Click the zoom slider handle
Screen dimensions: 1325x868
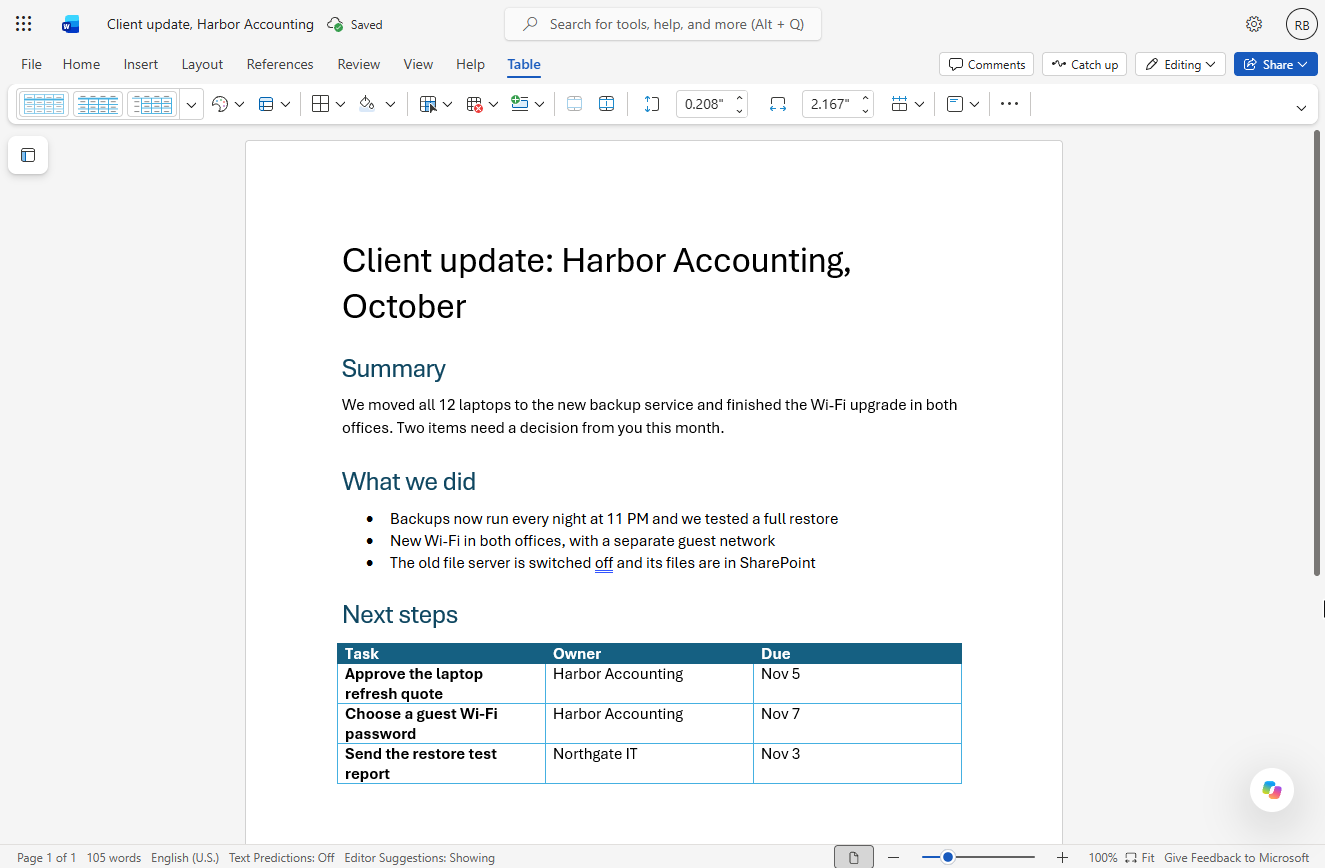tap(947, 857)
